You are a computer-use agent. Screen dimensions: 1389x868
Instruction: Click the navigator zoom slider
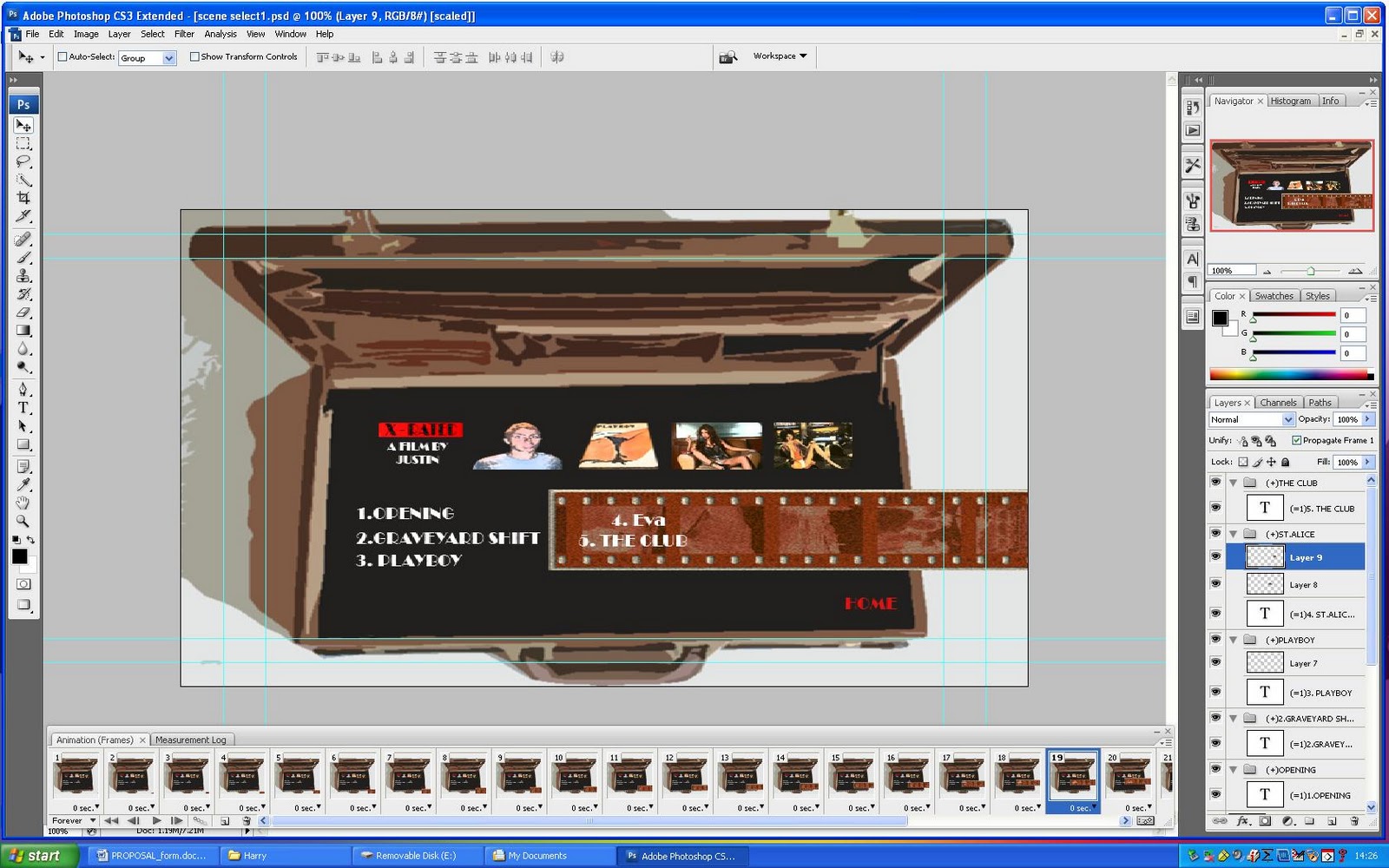click(x=1311, y=271)
